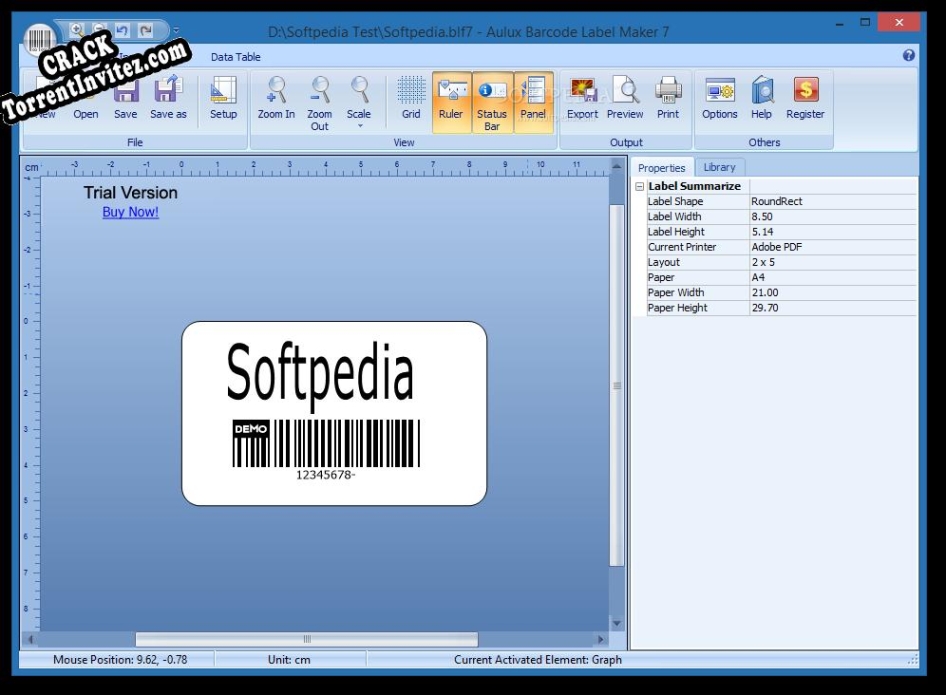Click the Buy Now! link
946x695 pixels.
[130, 212]
